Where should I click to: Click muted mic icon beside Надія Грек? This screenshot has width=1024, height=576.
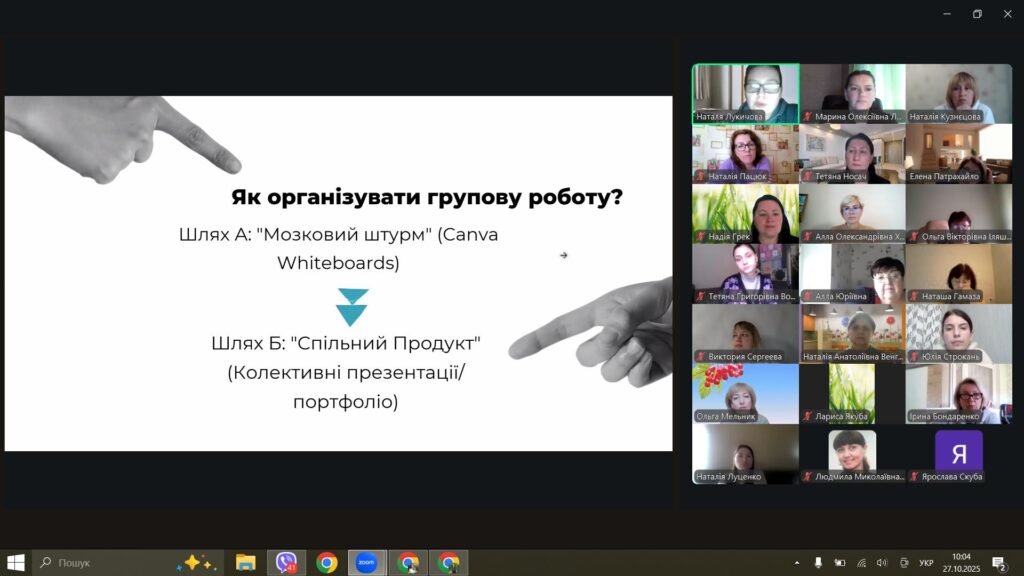700,237
